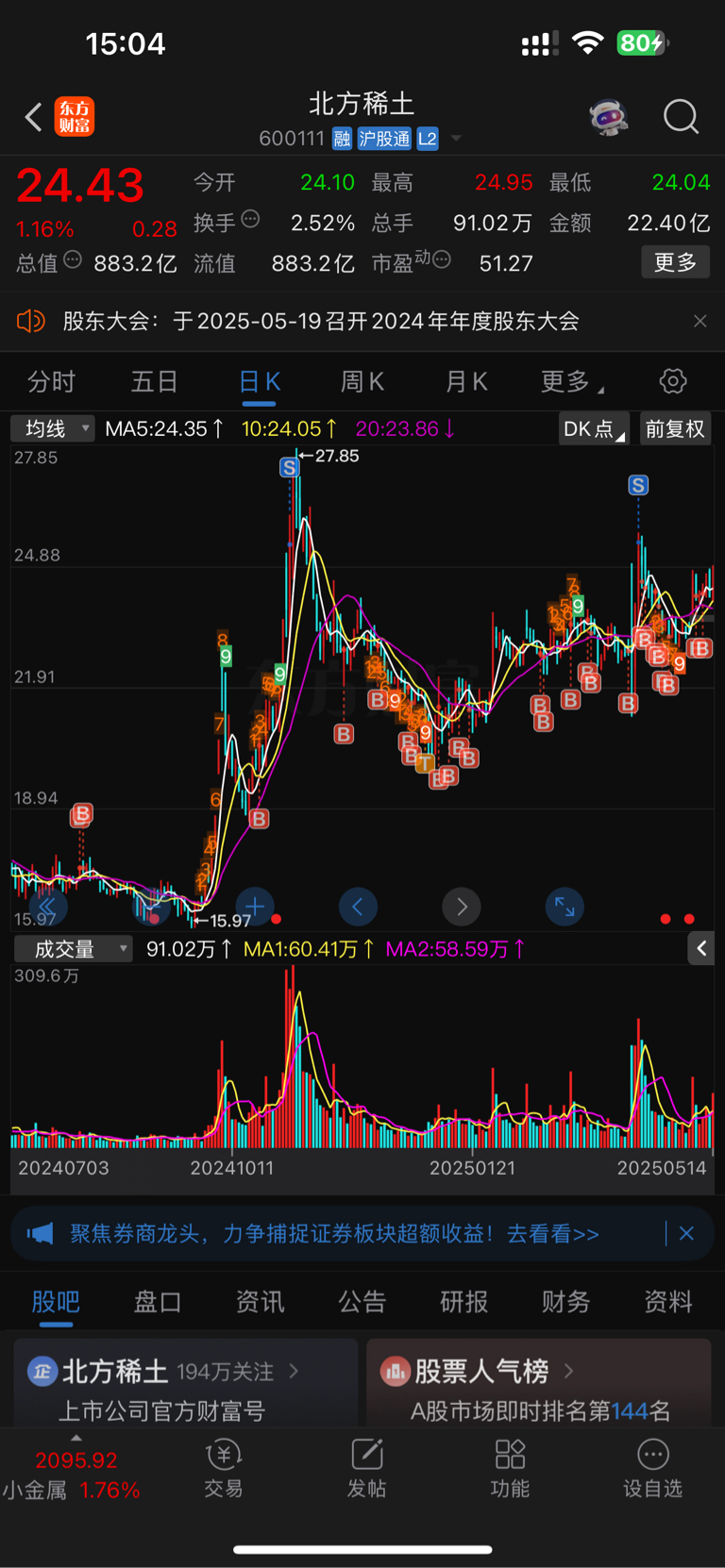
Task: Tap A股市场即时排名第144名 text
Action: (540, 1411)
